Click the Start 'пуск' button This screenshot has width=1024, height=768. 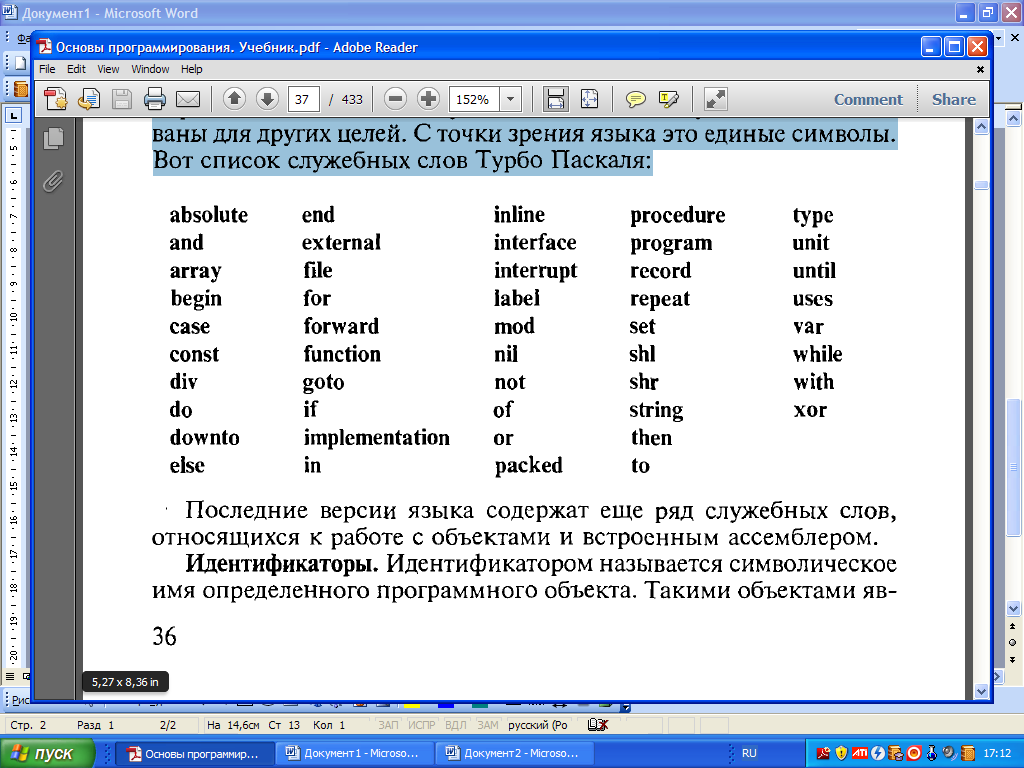pos(47,753)
